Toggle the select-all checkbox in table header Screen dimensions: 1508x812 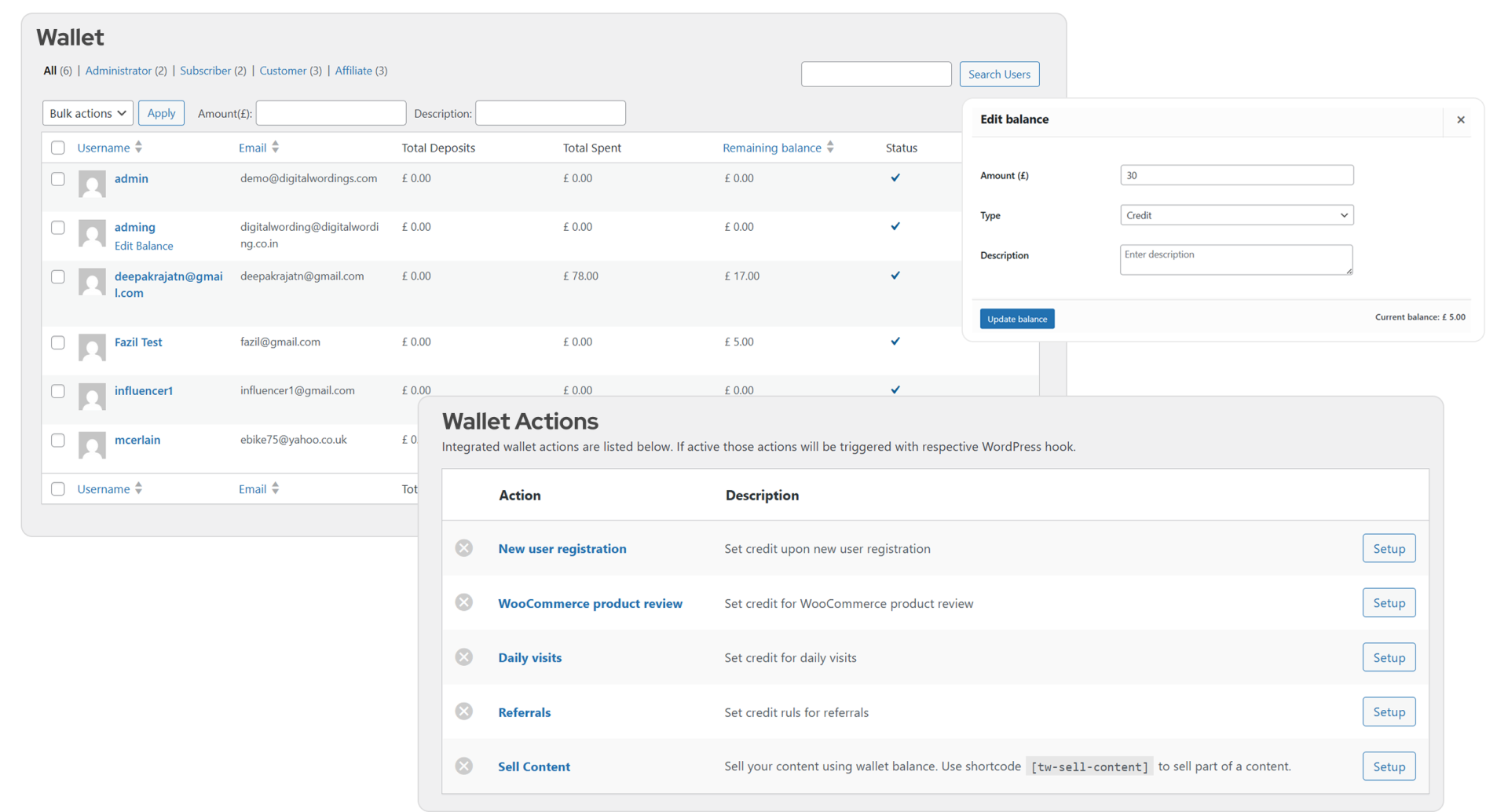click(x=58, y=148)
